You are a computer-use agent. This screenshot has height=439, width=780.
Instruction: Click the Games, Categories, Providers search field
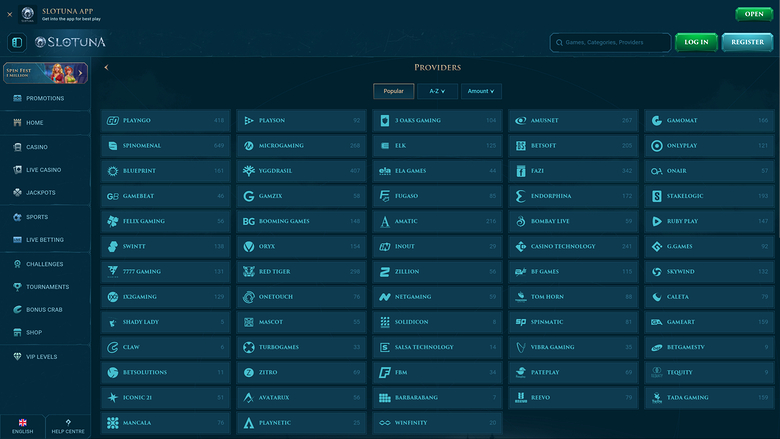click(610, 43)
